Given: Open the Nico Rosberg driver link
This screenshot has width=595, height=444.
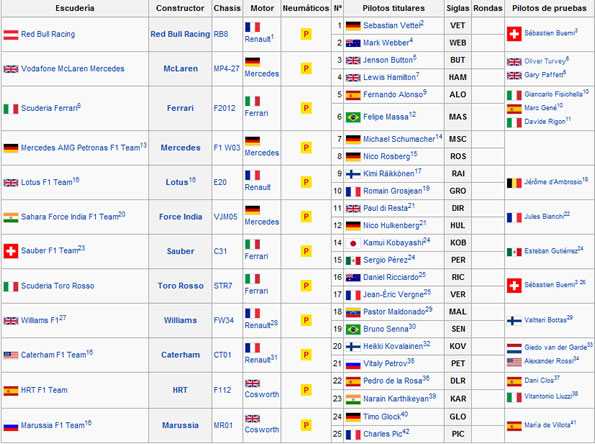Looking at the screenshot, I should (386, 156).
